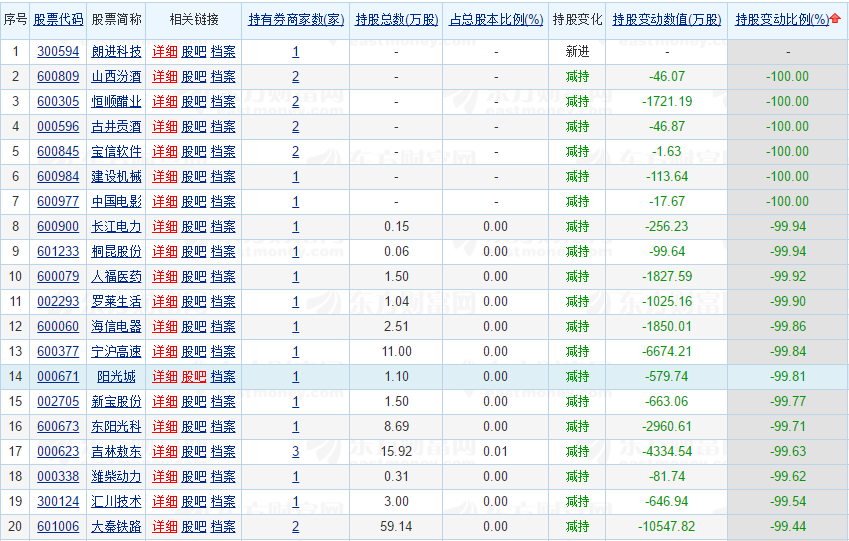Open 股吧 link for 阳光城
The height and width of the screenshot is (541, 849).
(194, 376)
